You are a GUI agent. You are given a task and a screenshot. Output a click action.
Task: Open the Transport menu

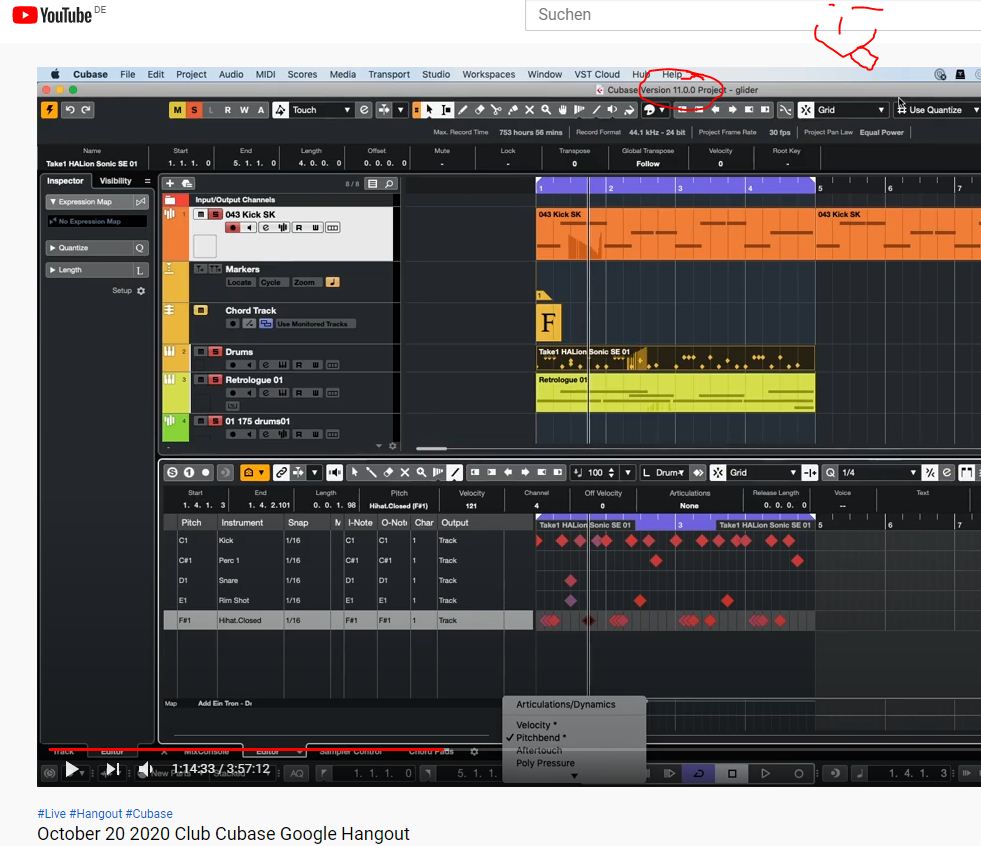coord(388,74)
